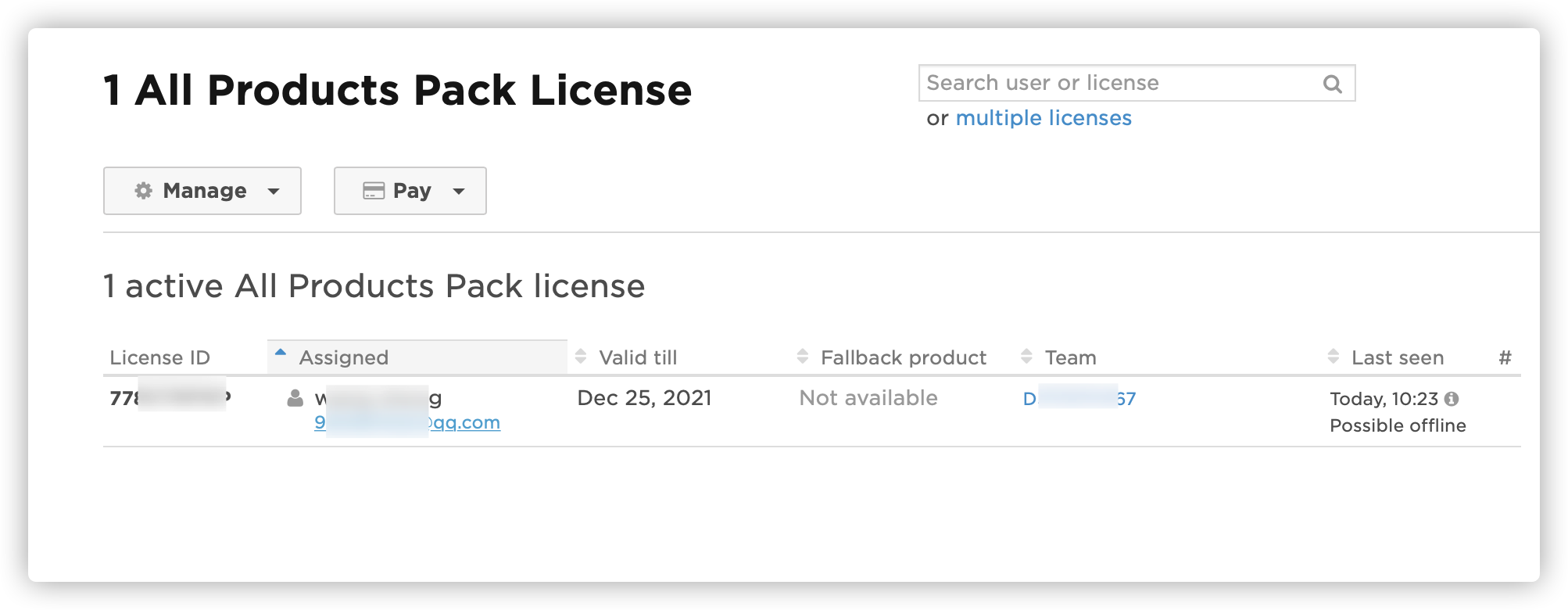Select the # column header
1568x610 pixels.
[x=1505, y=357]
